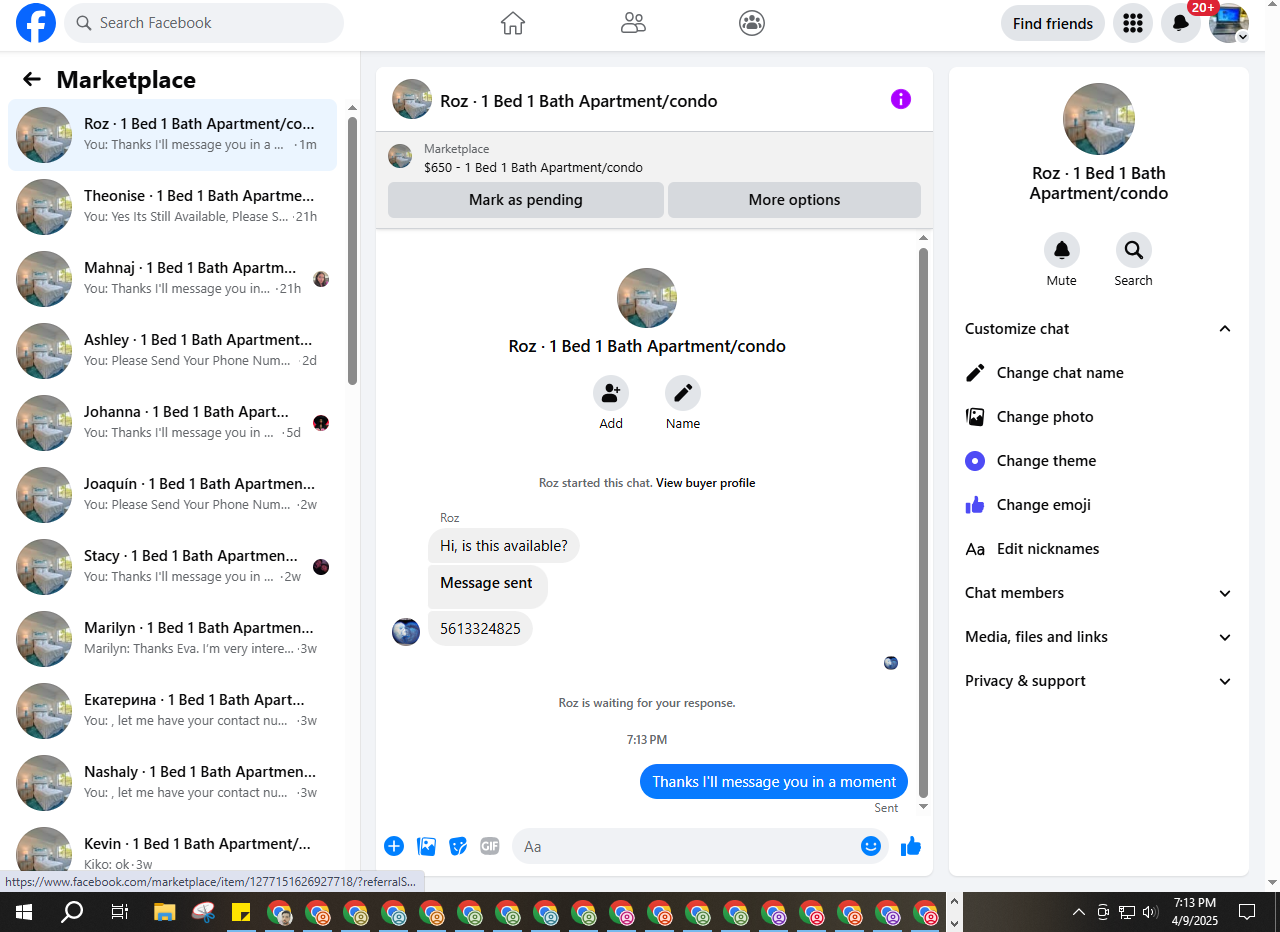Mute this conversation
This screenshot has height=932, width=1280.
coord(1062,249)
